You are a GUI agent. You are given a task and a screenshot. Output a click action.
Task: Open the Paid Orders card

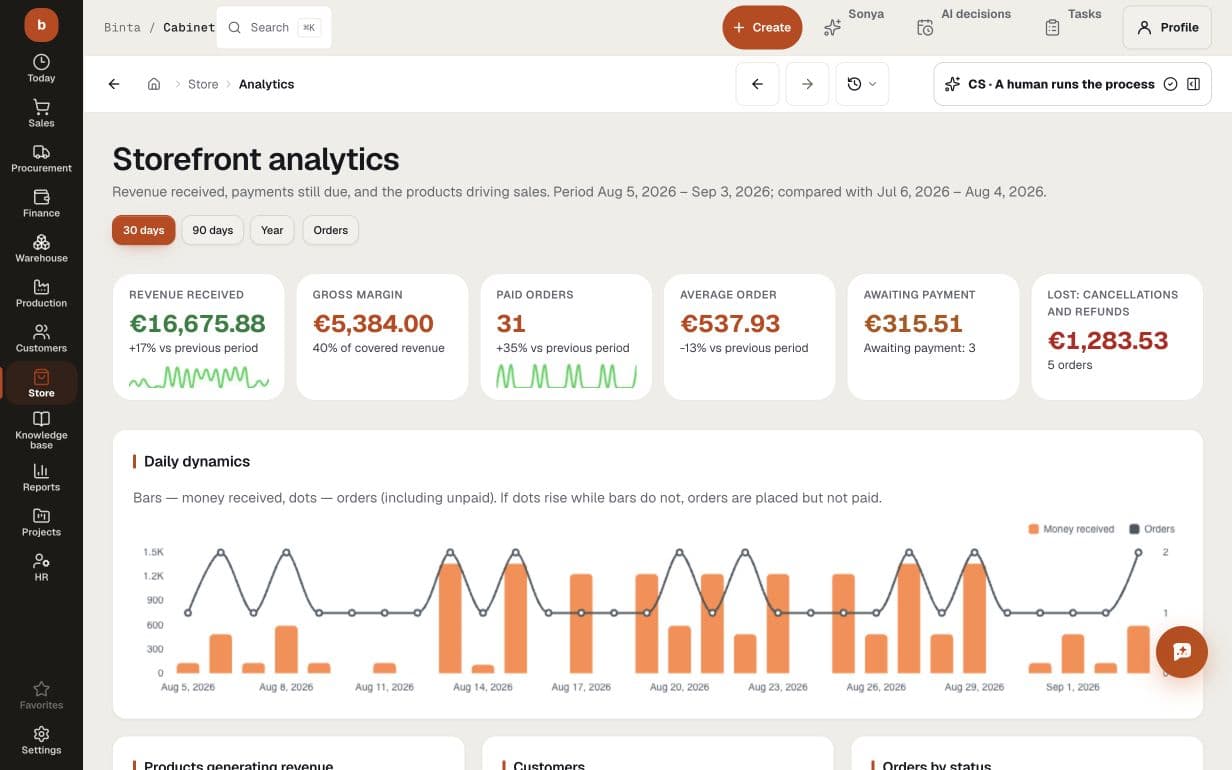[566, 337]
